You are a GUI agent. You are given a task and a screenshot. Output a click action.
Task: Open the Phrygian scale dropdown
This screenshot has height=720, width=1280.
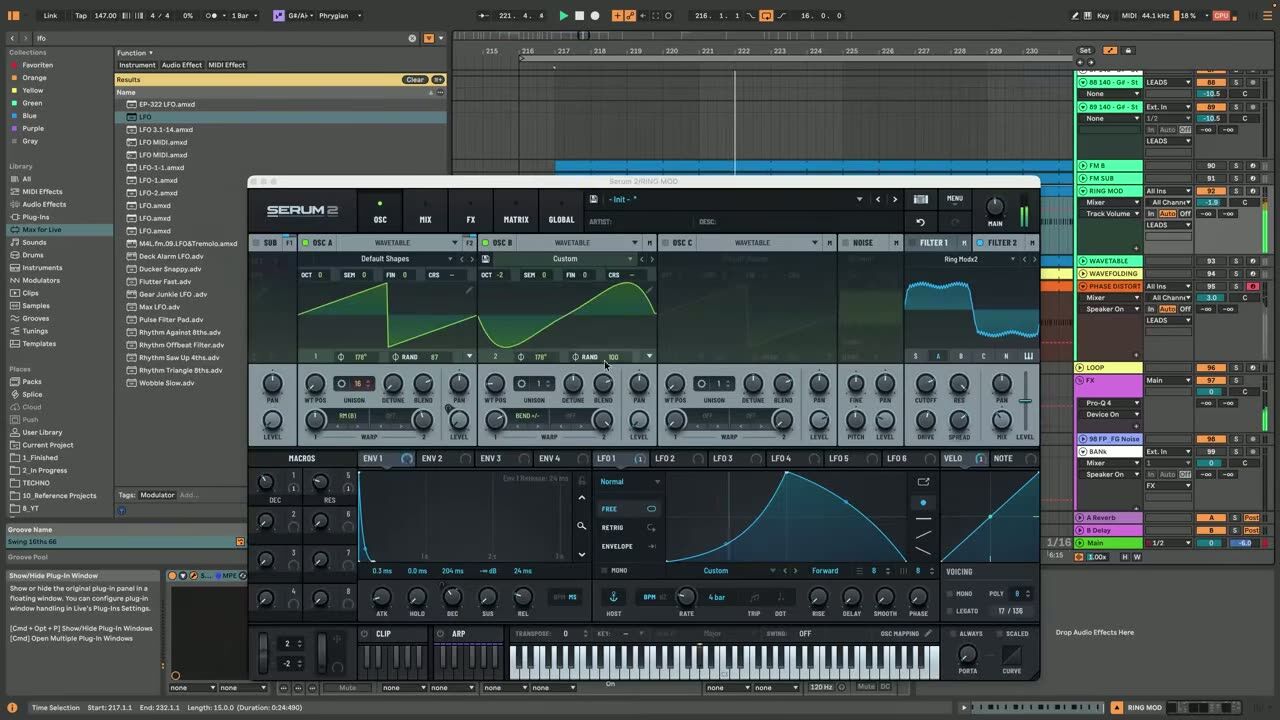[x=339, y=16]
